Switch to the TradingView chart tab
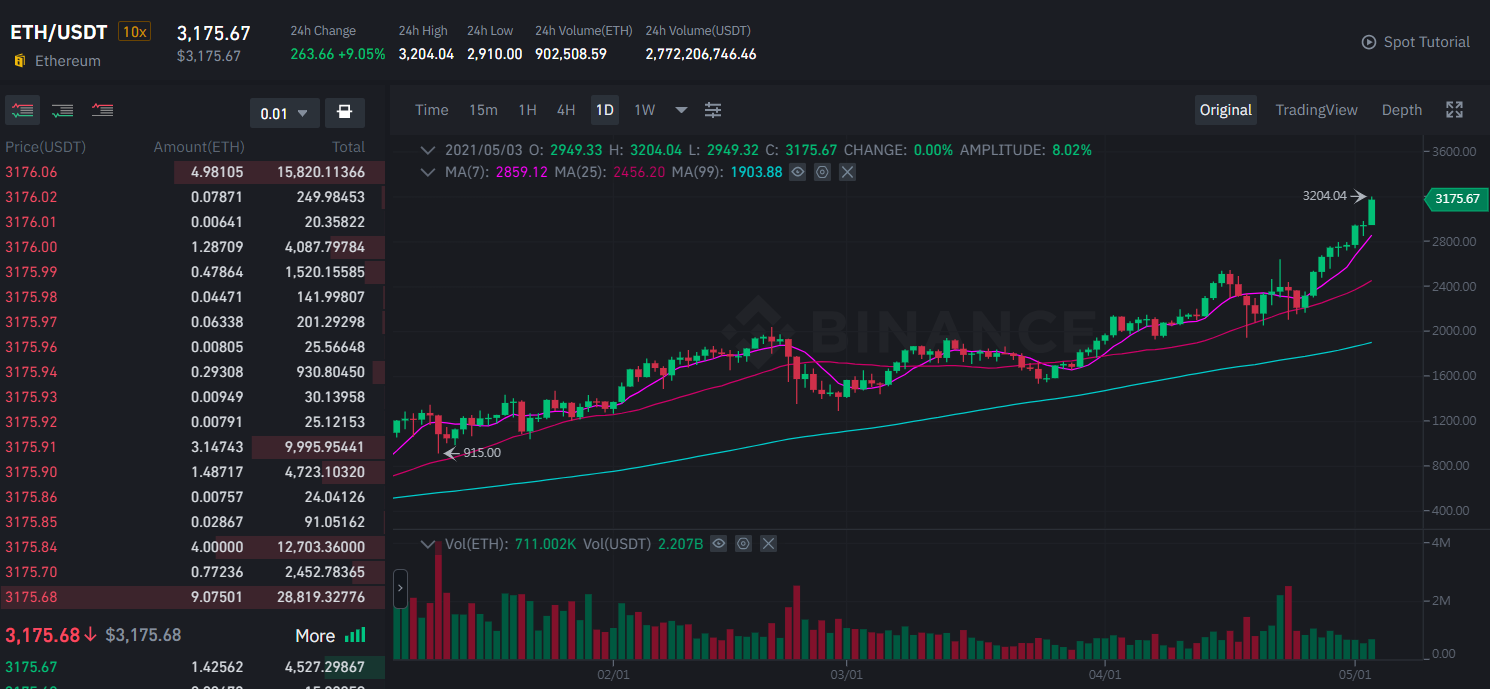 1316,110
